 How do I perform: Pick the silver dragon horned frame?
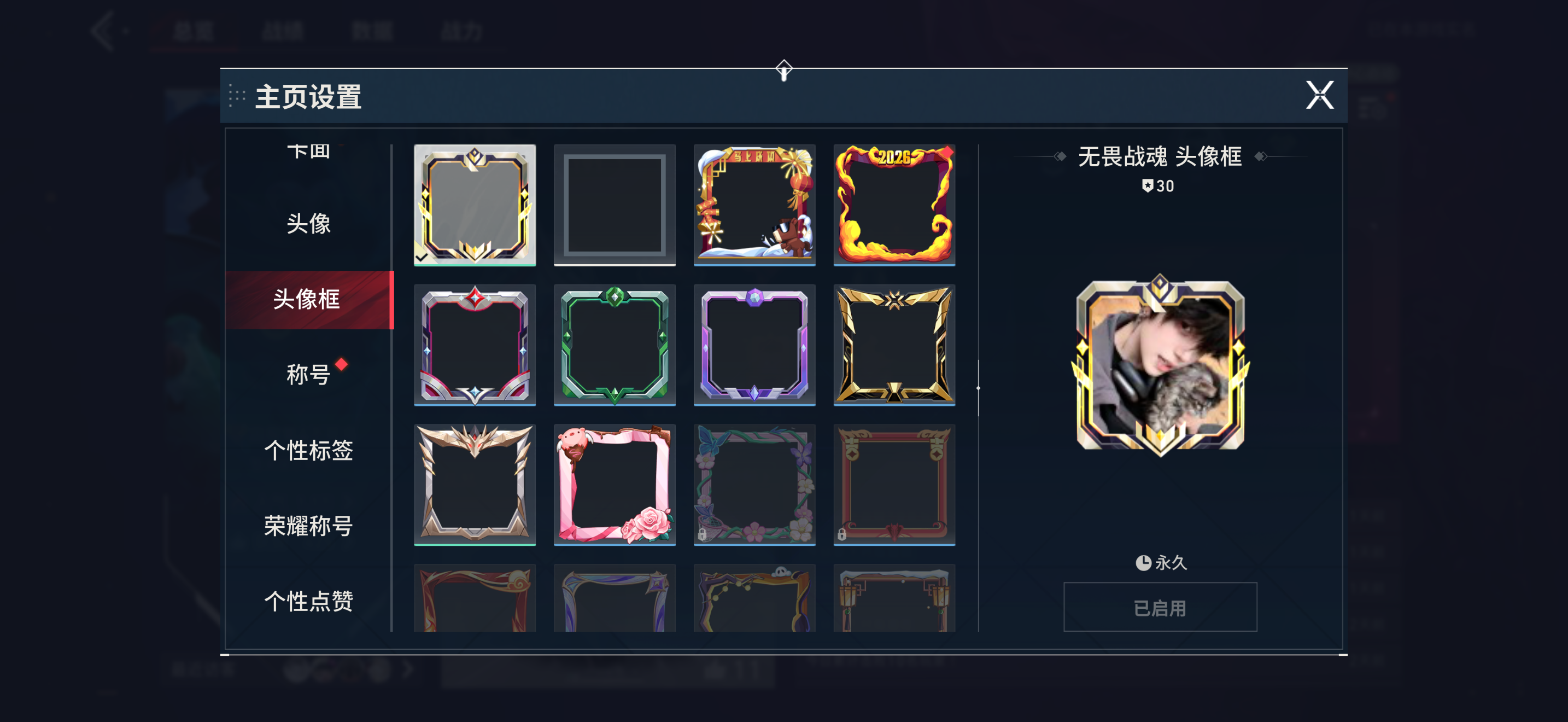(x=475, y=485)
